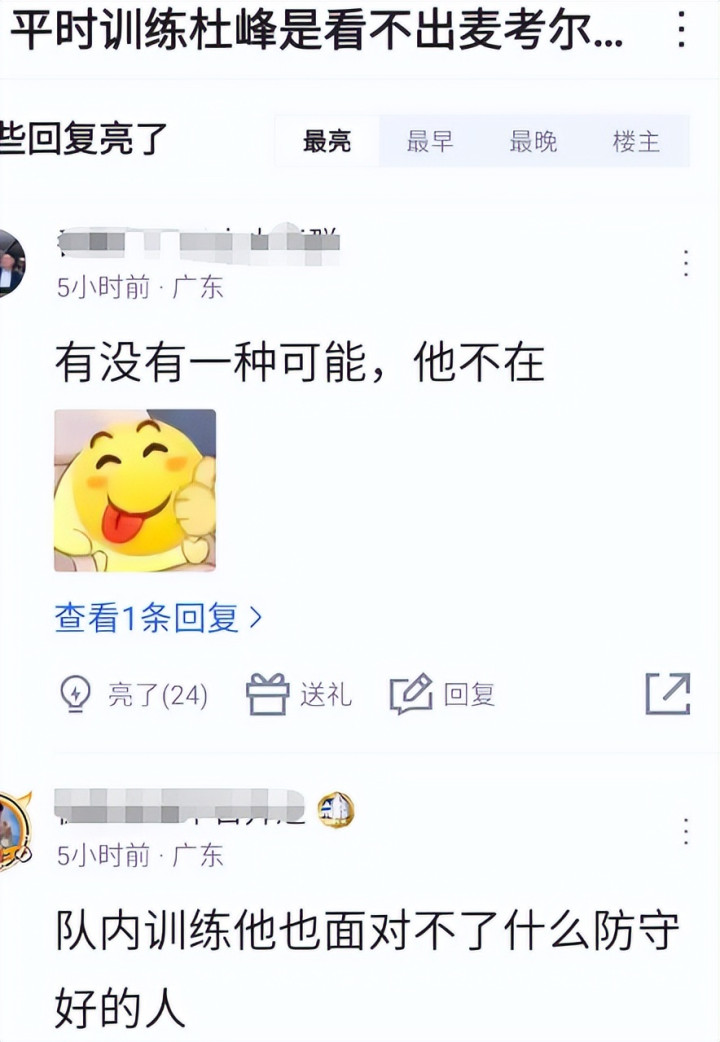Open second commenter's avatar

pyautogui.click(x=15, y=831)
